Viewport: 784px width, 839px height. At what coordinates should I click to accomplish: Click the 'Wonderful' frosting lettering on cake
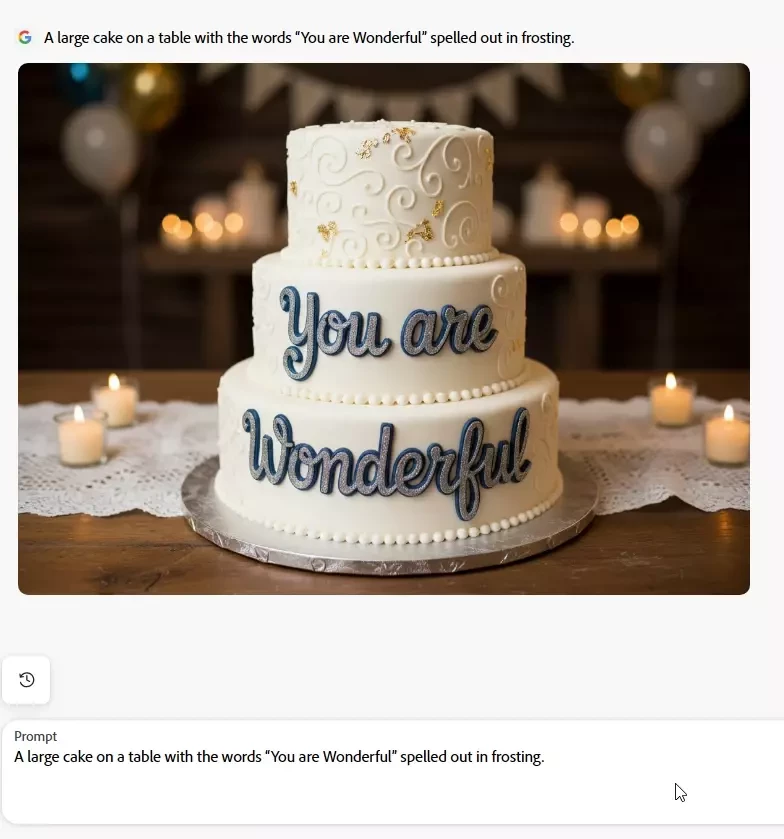click(386, 460)
